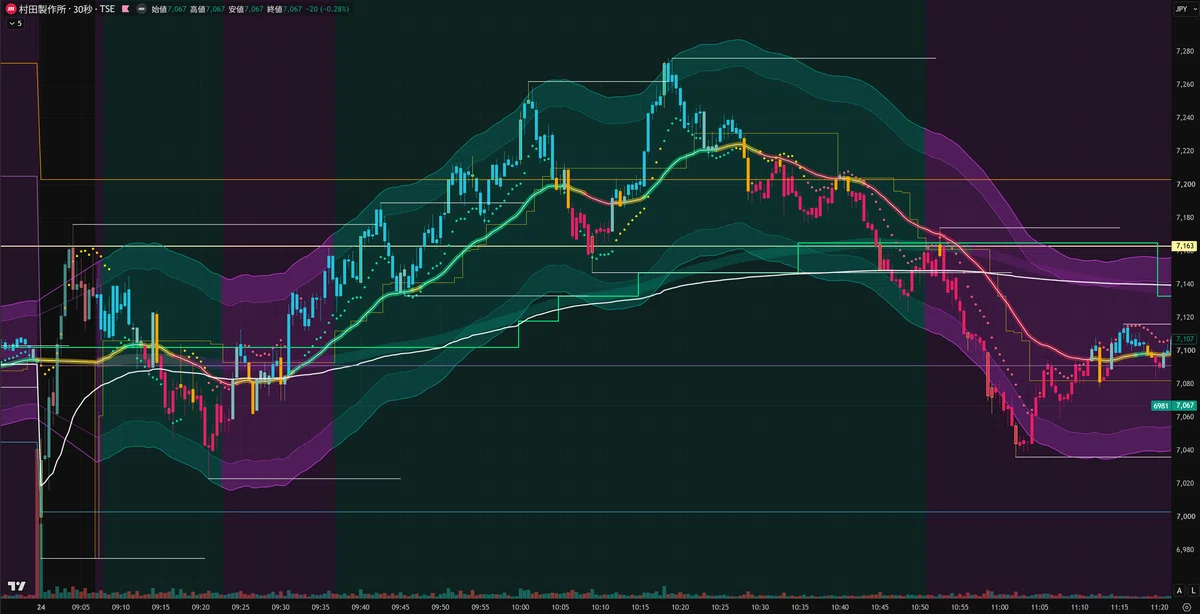Click the 7,200 label on the price scale
The image size is (1200, 614).
click(x=1186, y=184)
